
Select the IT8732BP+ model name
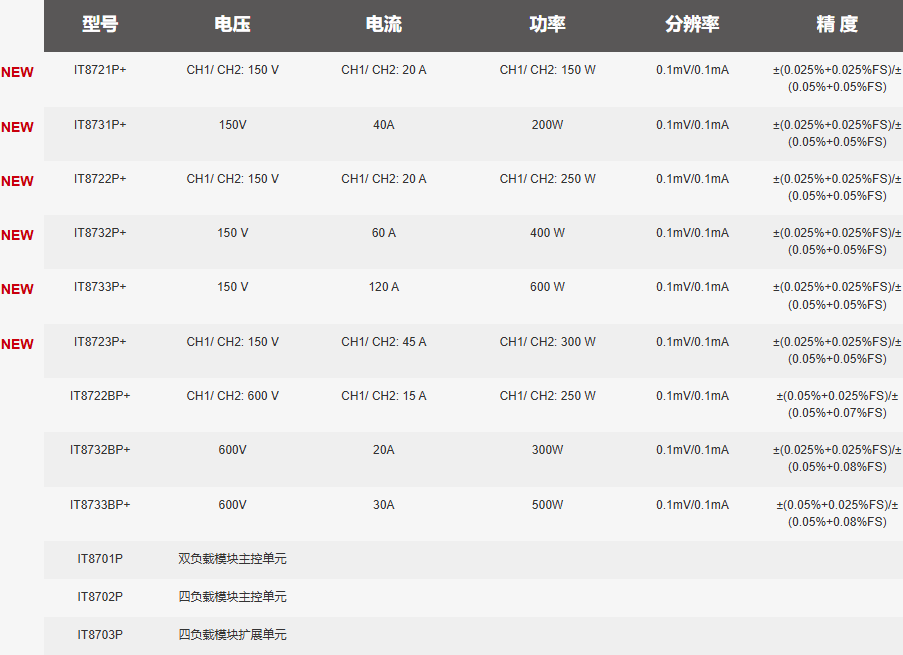point(100,450)
